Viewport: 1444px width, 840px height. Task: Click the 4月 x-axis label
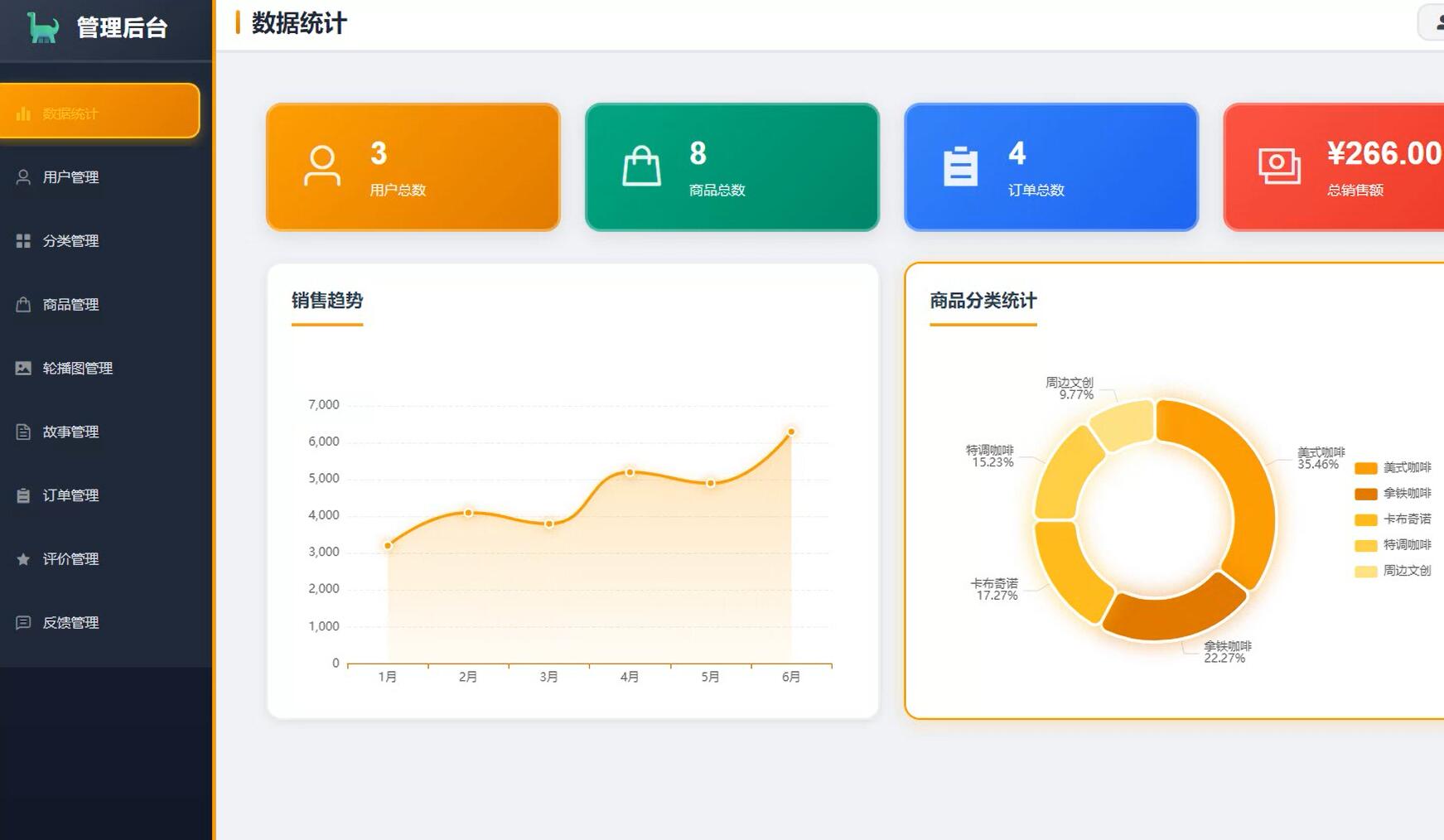[x=630, y=677]
